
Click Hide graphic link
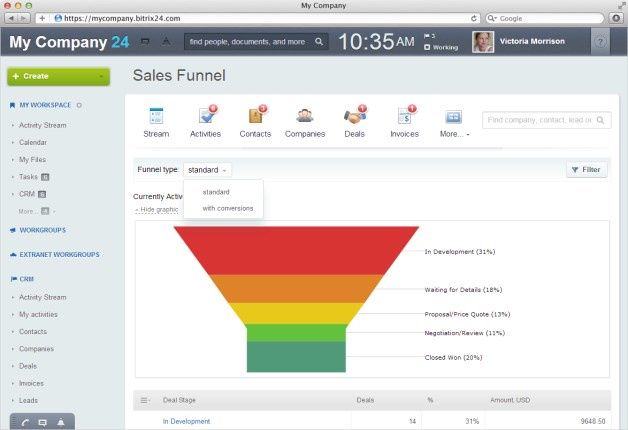click(157, 209)
